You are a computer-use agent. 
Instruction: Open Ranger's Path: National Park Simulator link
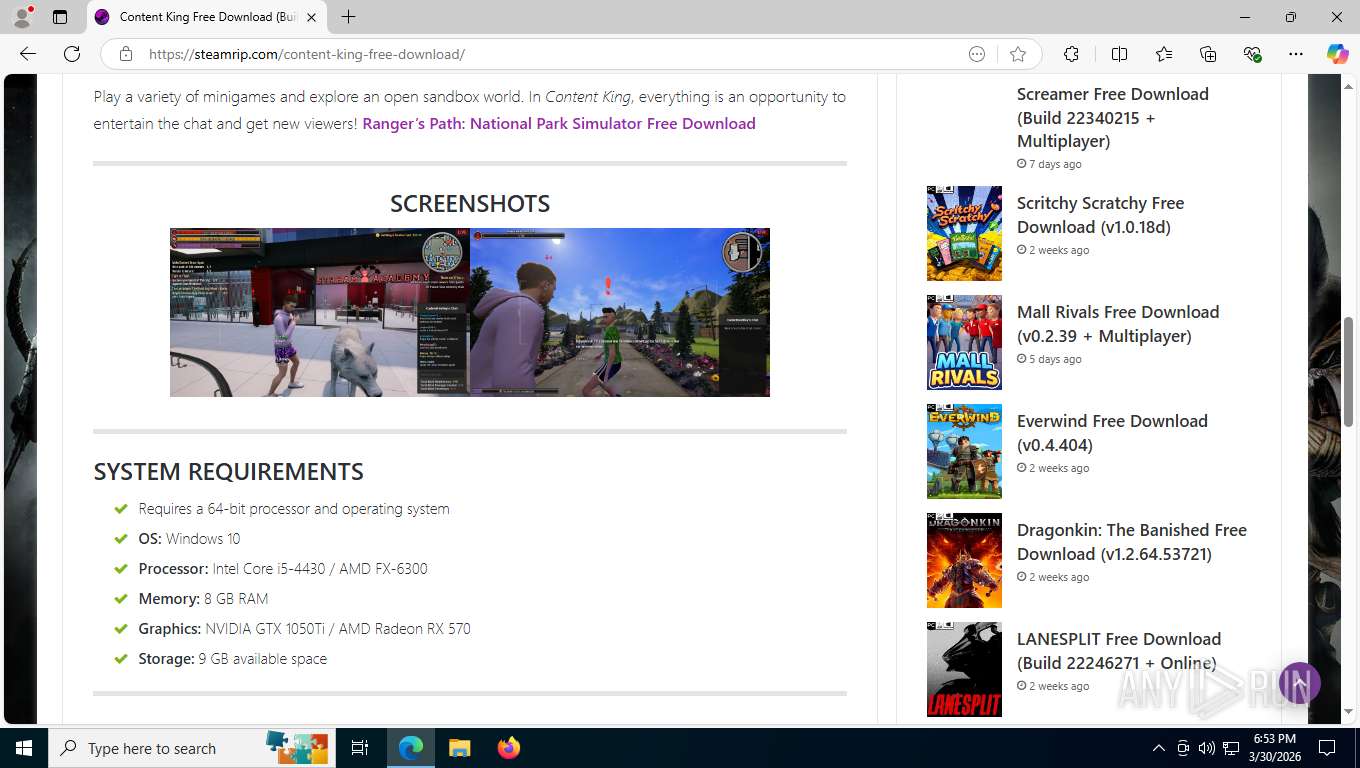[x=559, y=124]
